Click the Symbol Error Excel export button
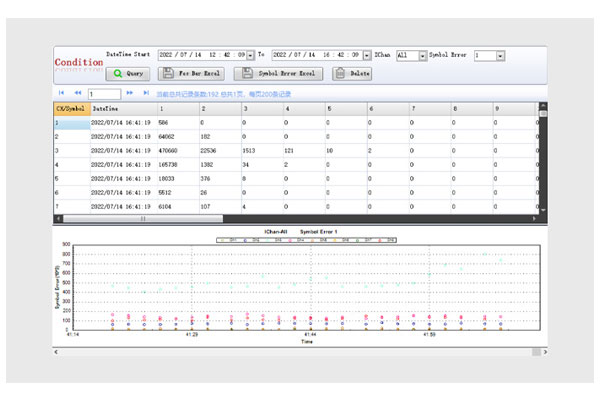 tap(278, 73)
